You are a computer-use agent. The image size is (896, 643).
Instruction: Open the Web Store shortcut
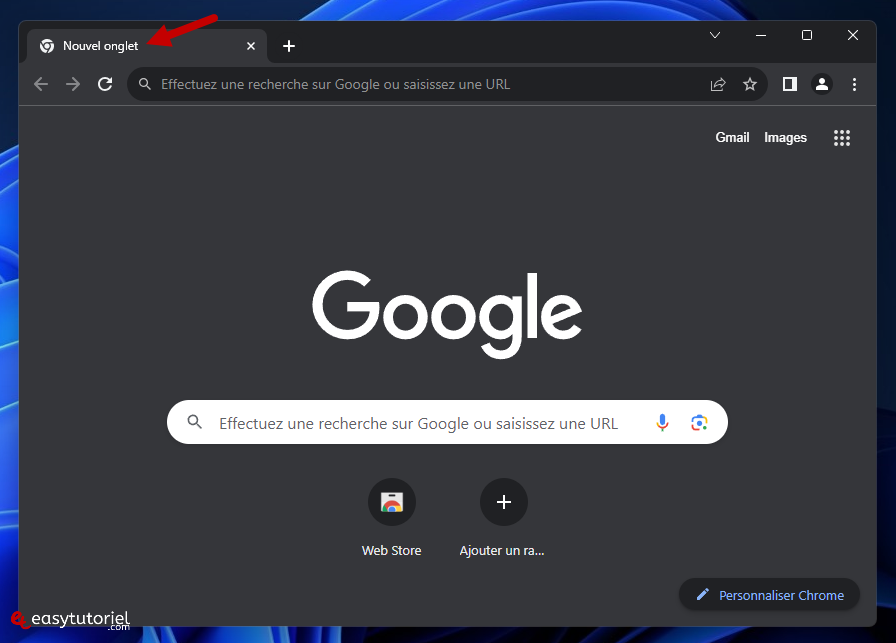point(392,502)
